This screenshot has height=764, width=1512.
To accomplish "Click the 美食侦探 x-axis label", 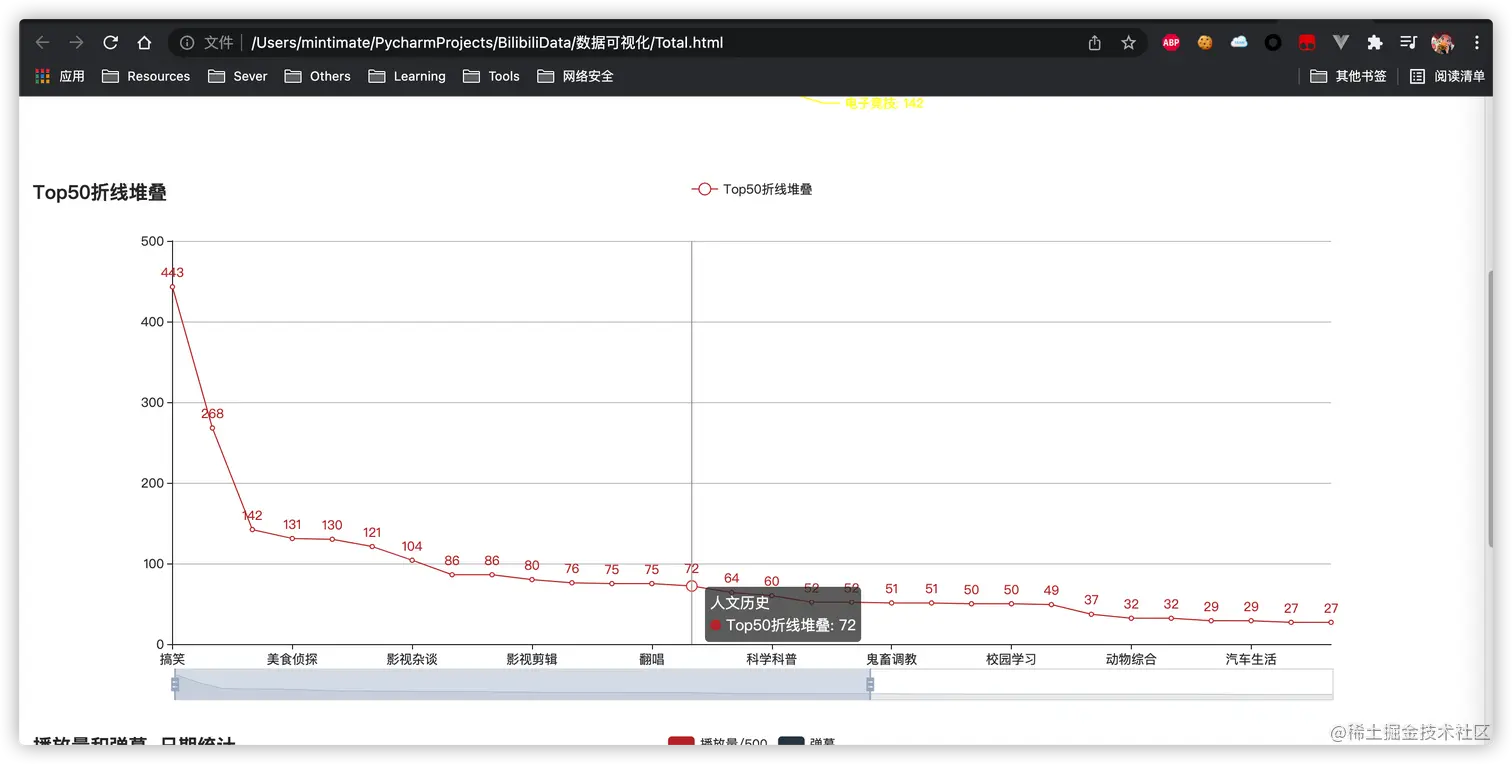I will (292, 660).
